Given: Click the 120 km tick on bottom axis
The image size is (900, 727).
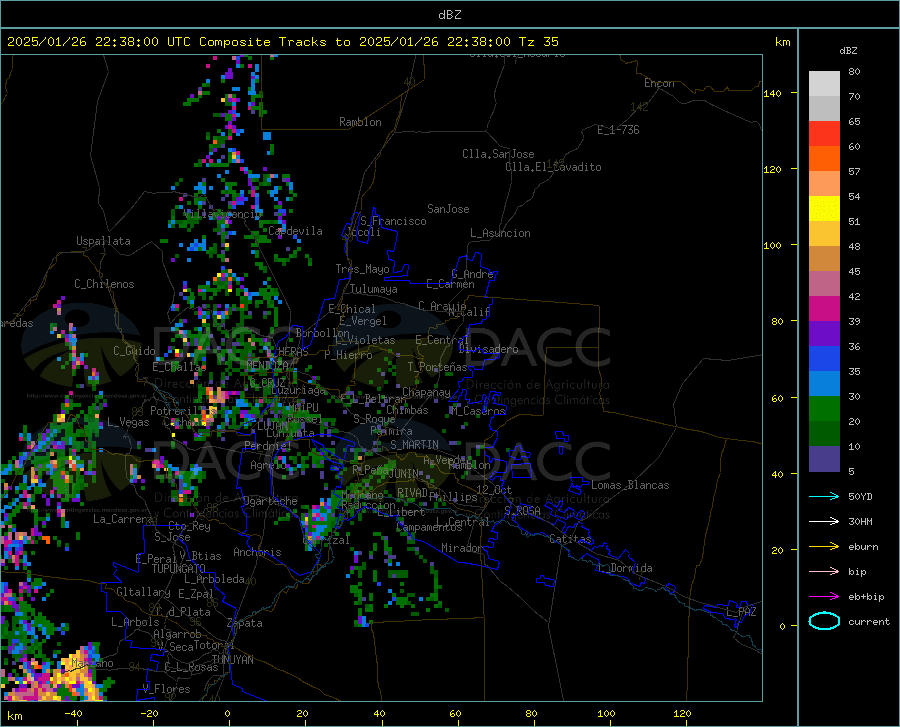Looking at the screenshot, I should [682, 713].
